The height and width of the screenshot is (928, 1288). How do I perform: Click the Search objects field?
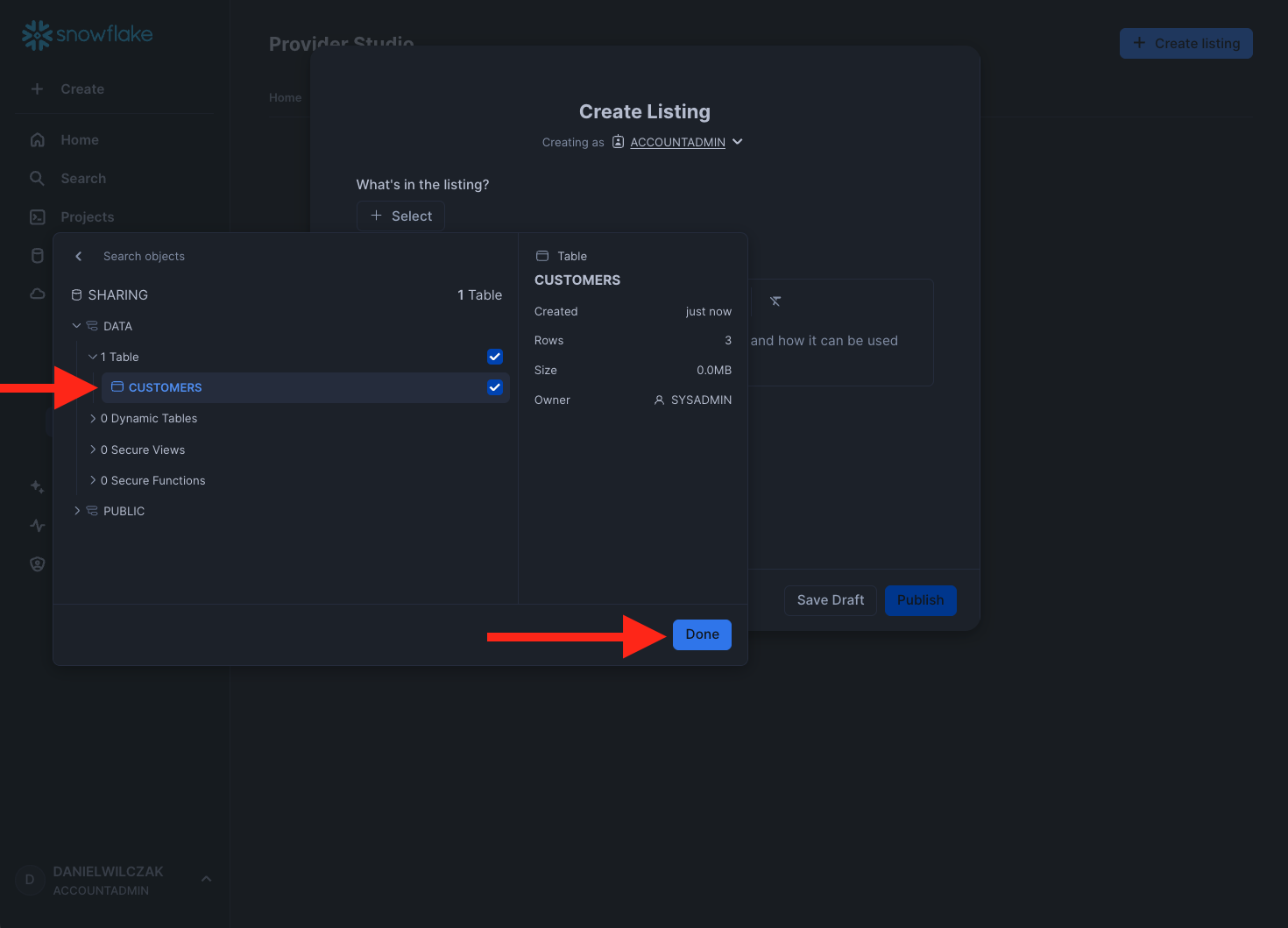tap(263, 256)
